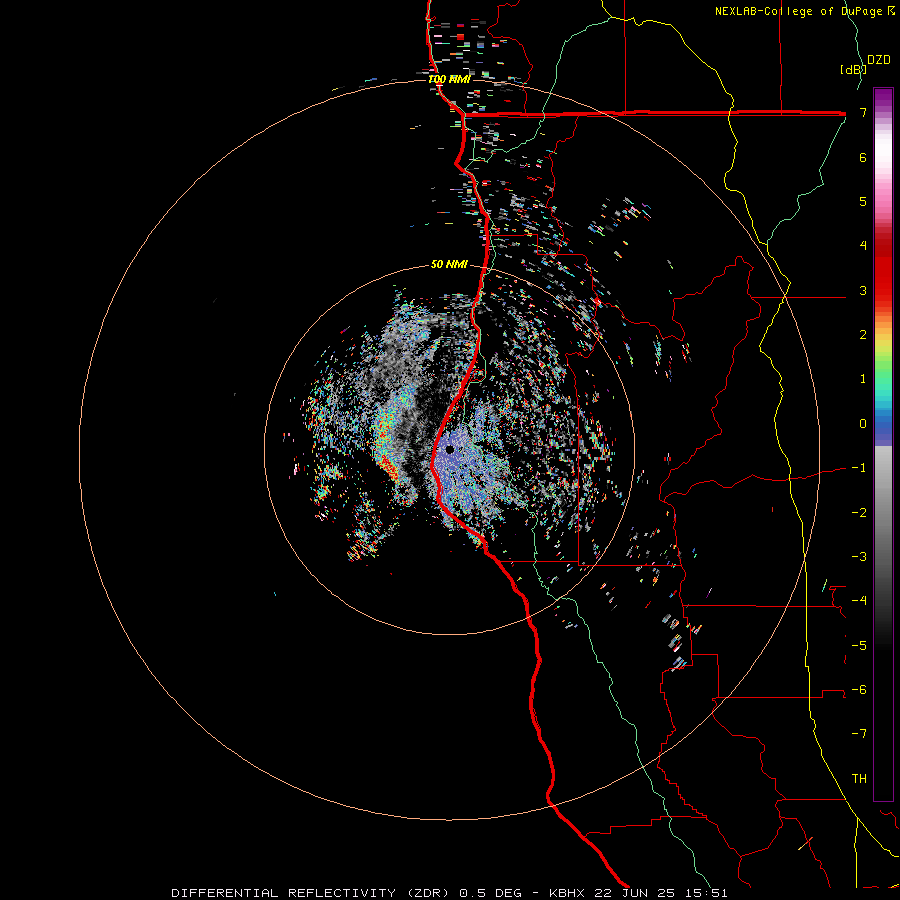The width and height of the screenshot is (900, 900).
Task: Click 'DIFFERENTIAL REFLECTIVITY (ZDR)' in the footer title
Action: point(312,893)
